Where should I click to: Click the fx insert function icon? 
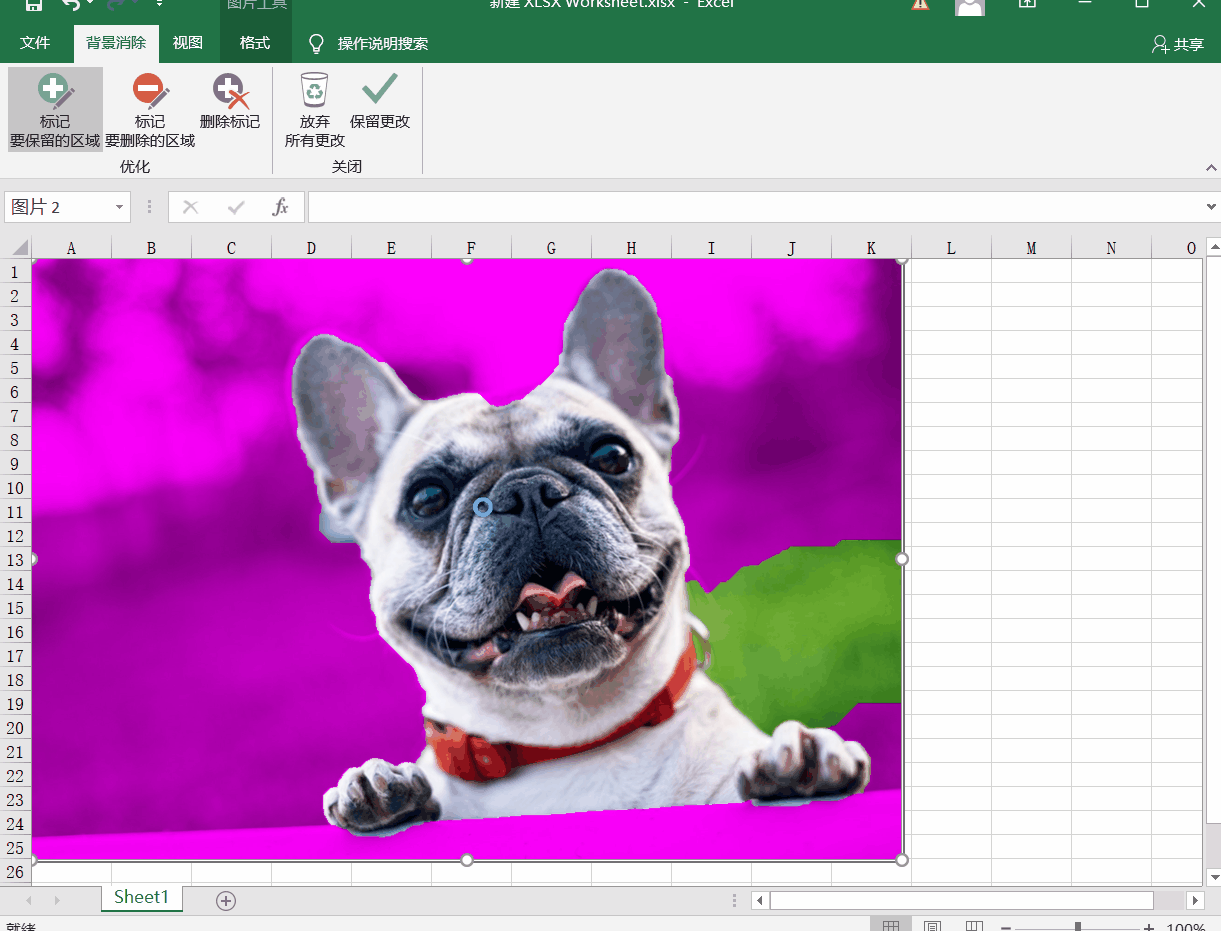click(x=281, y=207)
